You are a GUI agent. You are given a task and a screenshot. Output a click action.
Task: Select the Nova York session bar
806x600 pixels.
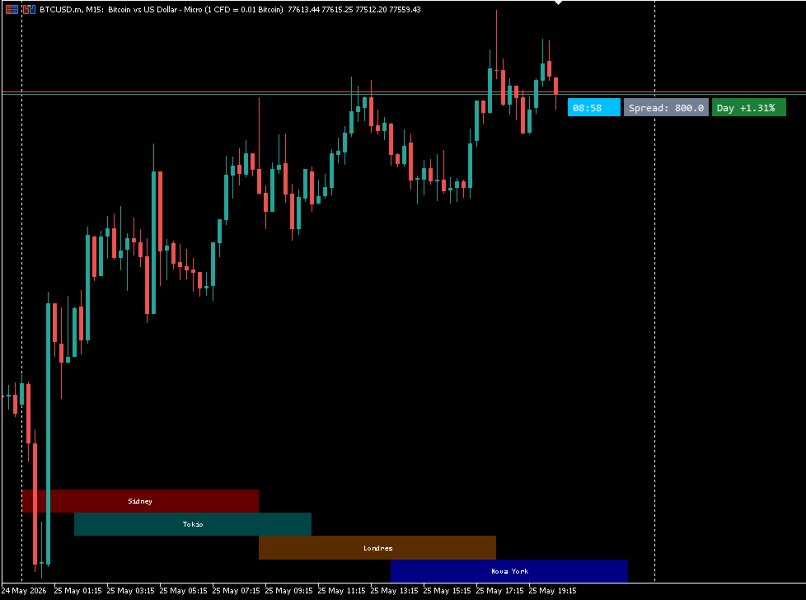click(509, 571)
